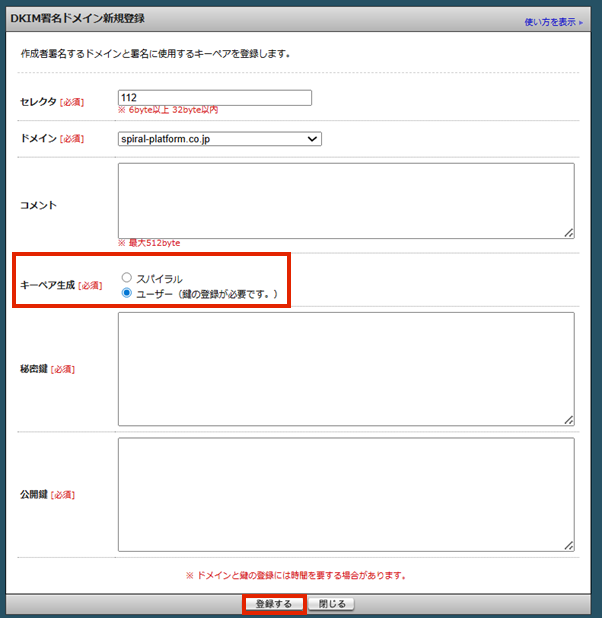Click the 閉じる button
This screenshot has width=602, height=618.
pyautogui.click(x=331, y=604)
